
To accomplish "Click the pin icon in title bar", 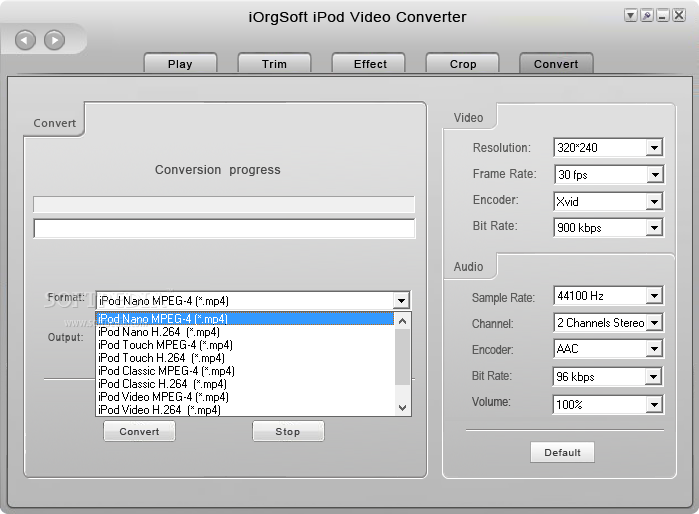I will coord(646,16).
